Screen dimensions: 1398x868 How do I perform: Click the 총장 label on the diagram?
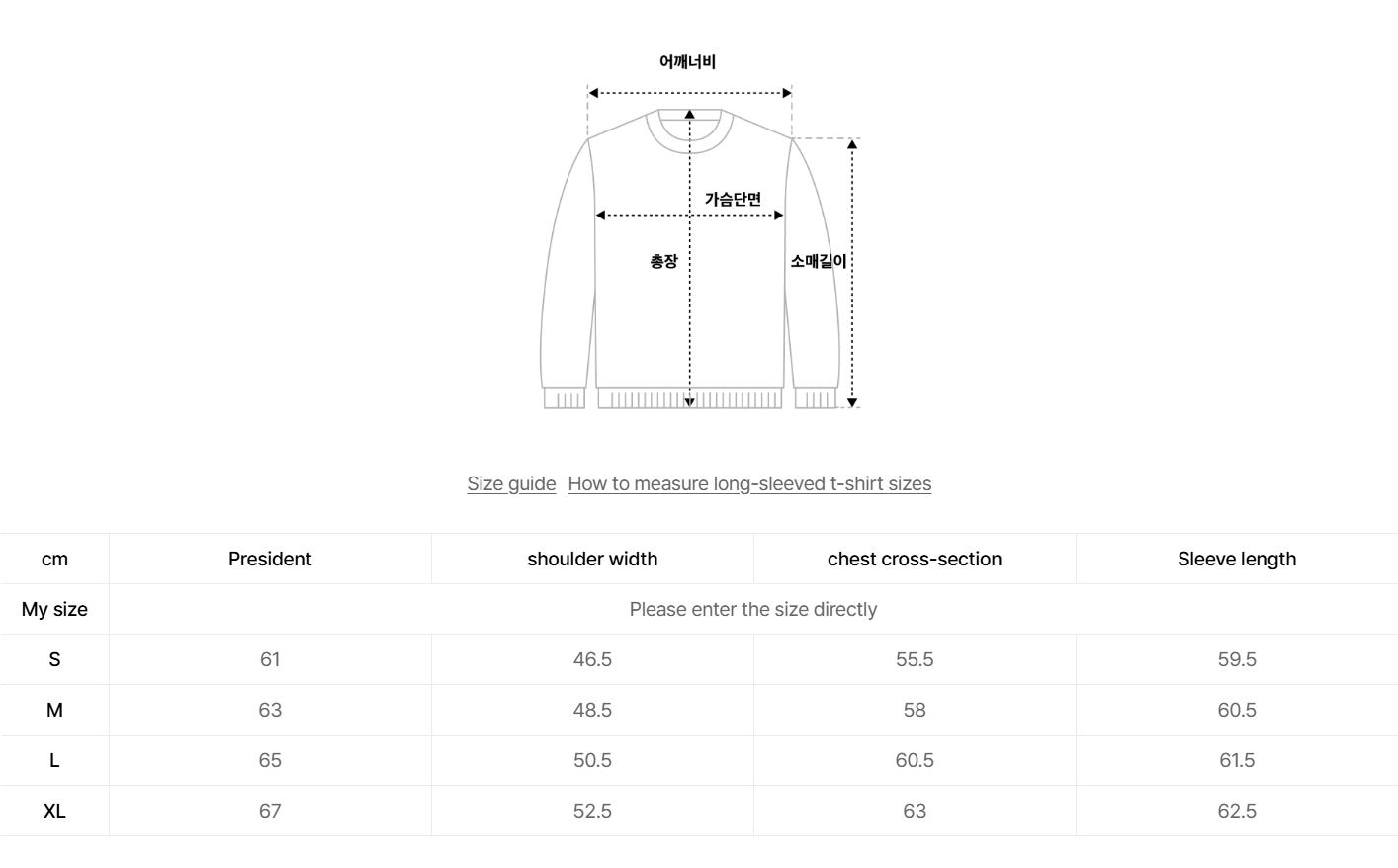click(663, 261)
